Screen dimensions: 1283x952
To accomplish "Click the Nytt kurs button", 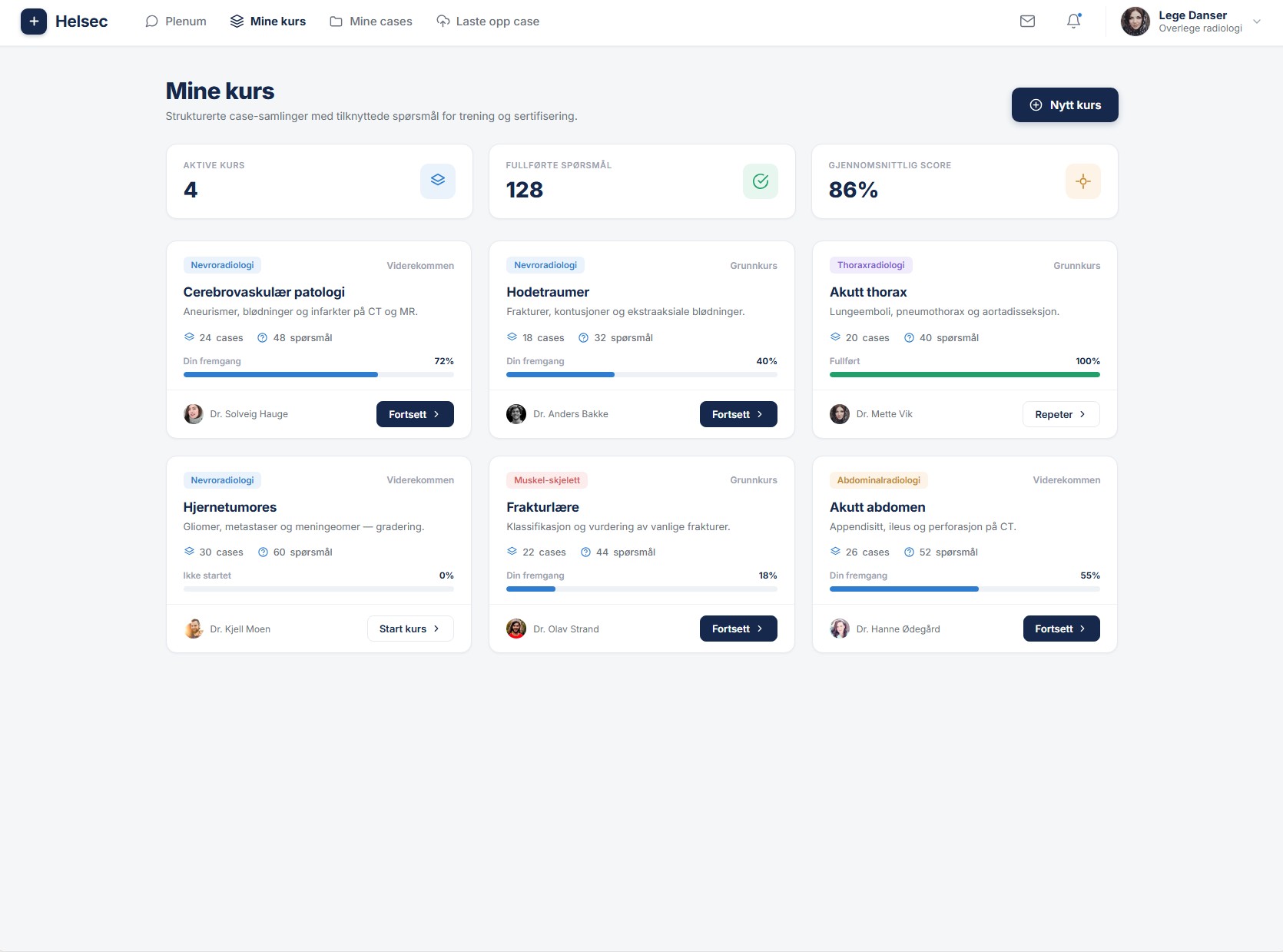I will pos(1065,105).
